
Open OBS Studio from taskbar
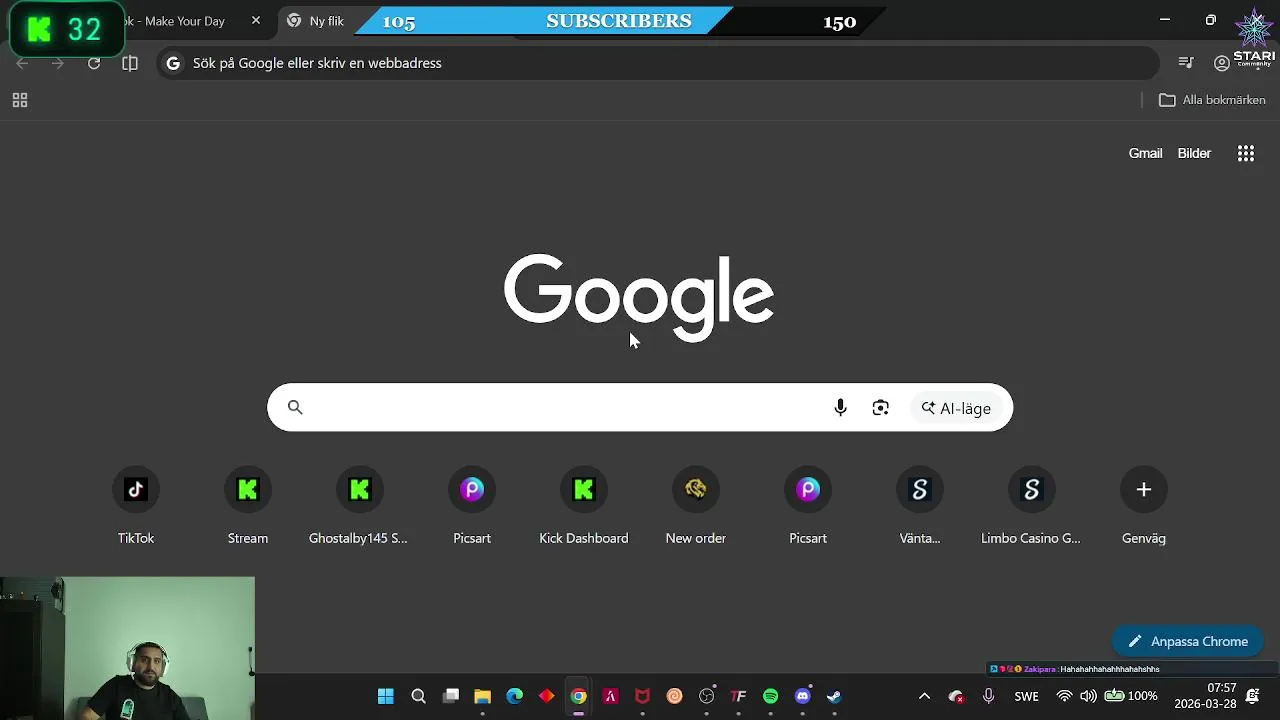click(x=707, y=696)
